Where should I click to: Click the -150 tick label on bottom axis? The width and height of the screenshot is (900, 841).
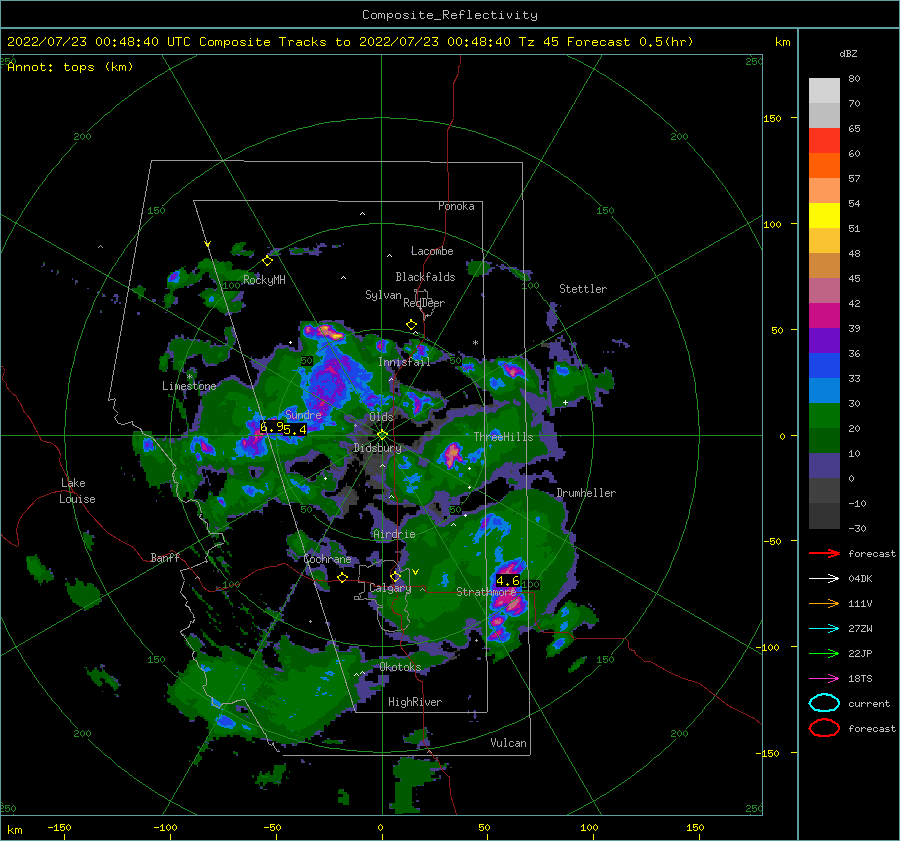(x=59, y=827)
